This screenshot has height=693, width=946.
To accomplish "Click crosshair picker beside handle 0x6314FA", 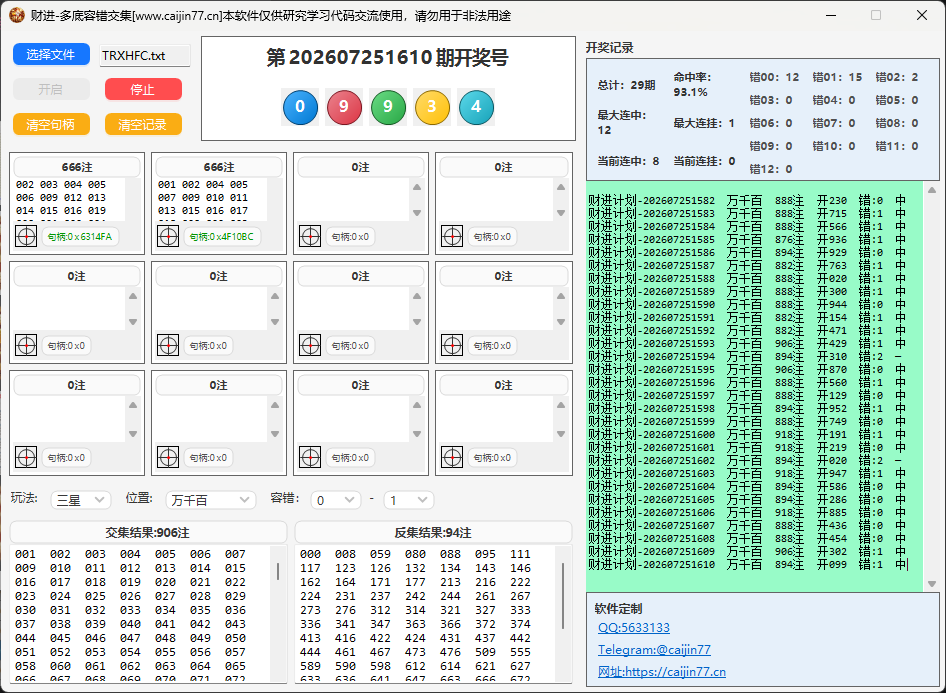I will point(26,236).
